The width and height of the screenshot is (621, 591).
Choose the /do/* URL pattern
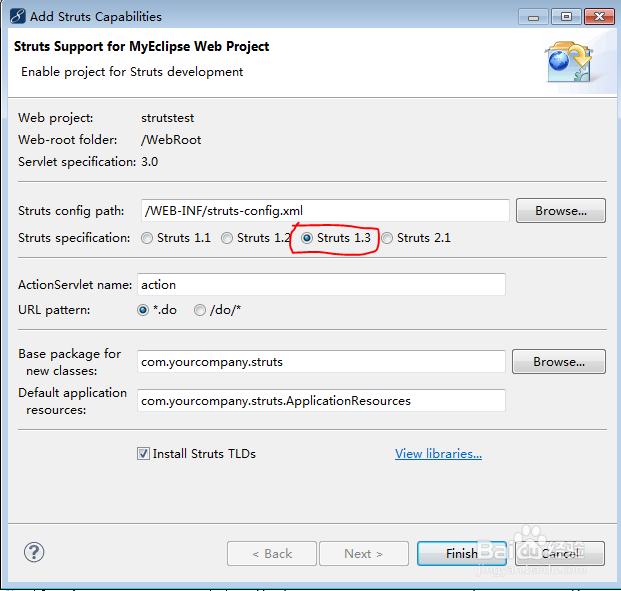[x=200, y=310]
